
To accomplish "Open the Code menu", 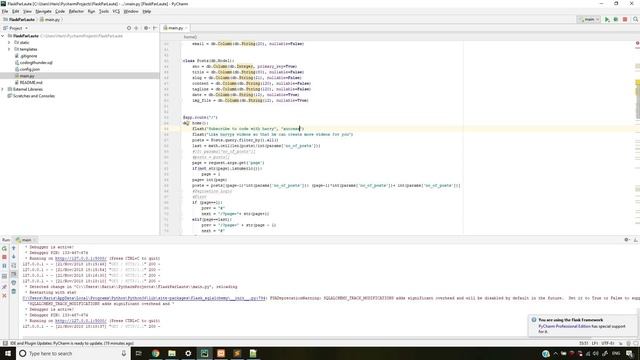I will point(60,11).
